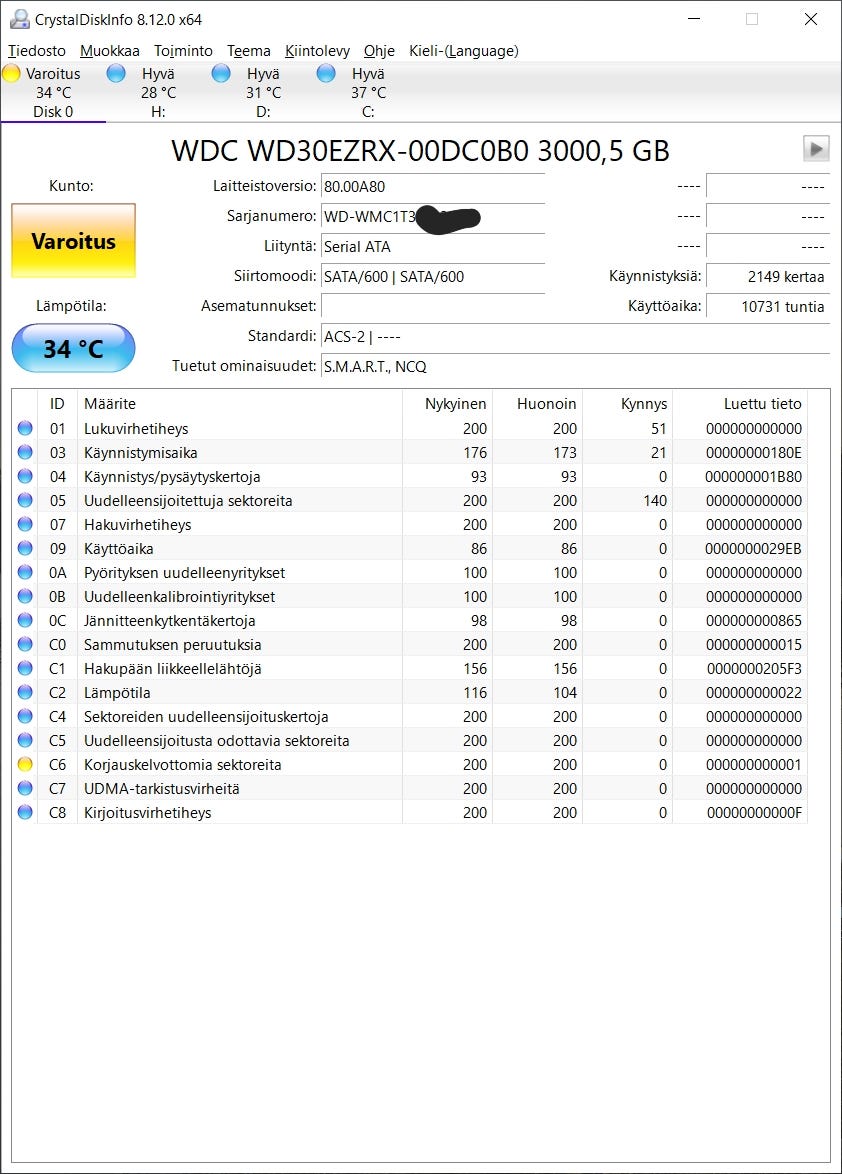Click the status orb of Kirjoitusvirhetiheys row
Screen dimensions: 842x1174
(x=25, y=812)
